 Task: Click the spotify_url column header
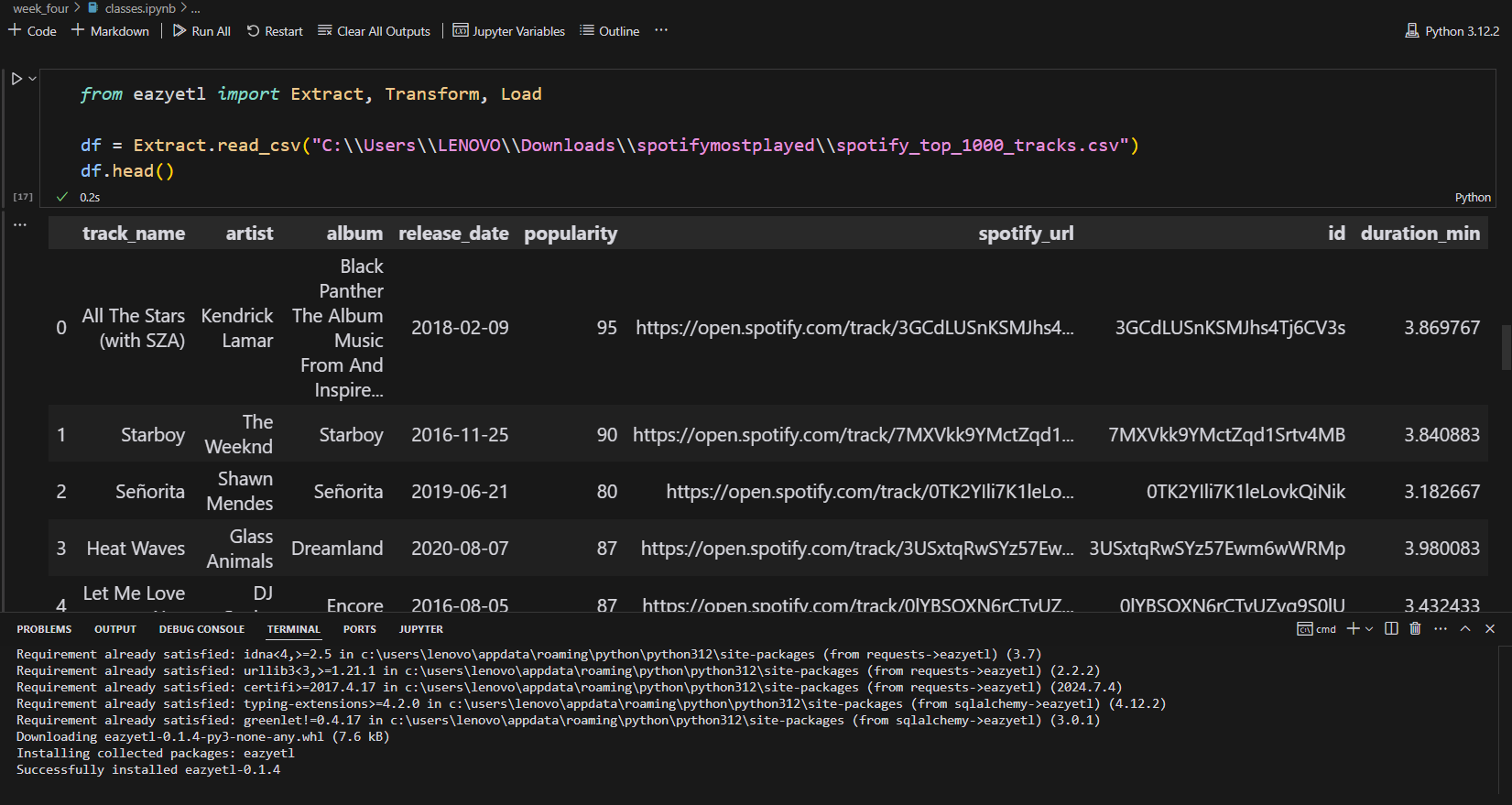coord(1026,234)
